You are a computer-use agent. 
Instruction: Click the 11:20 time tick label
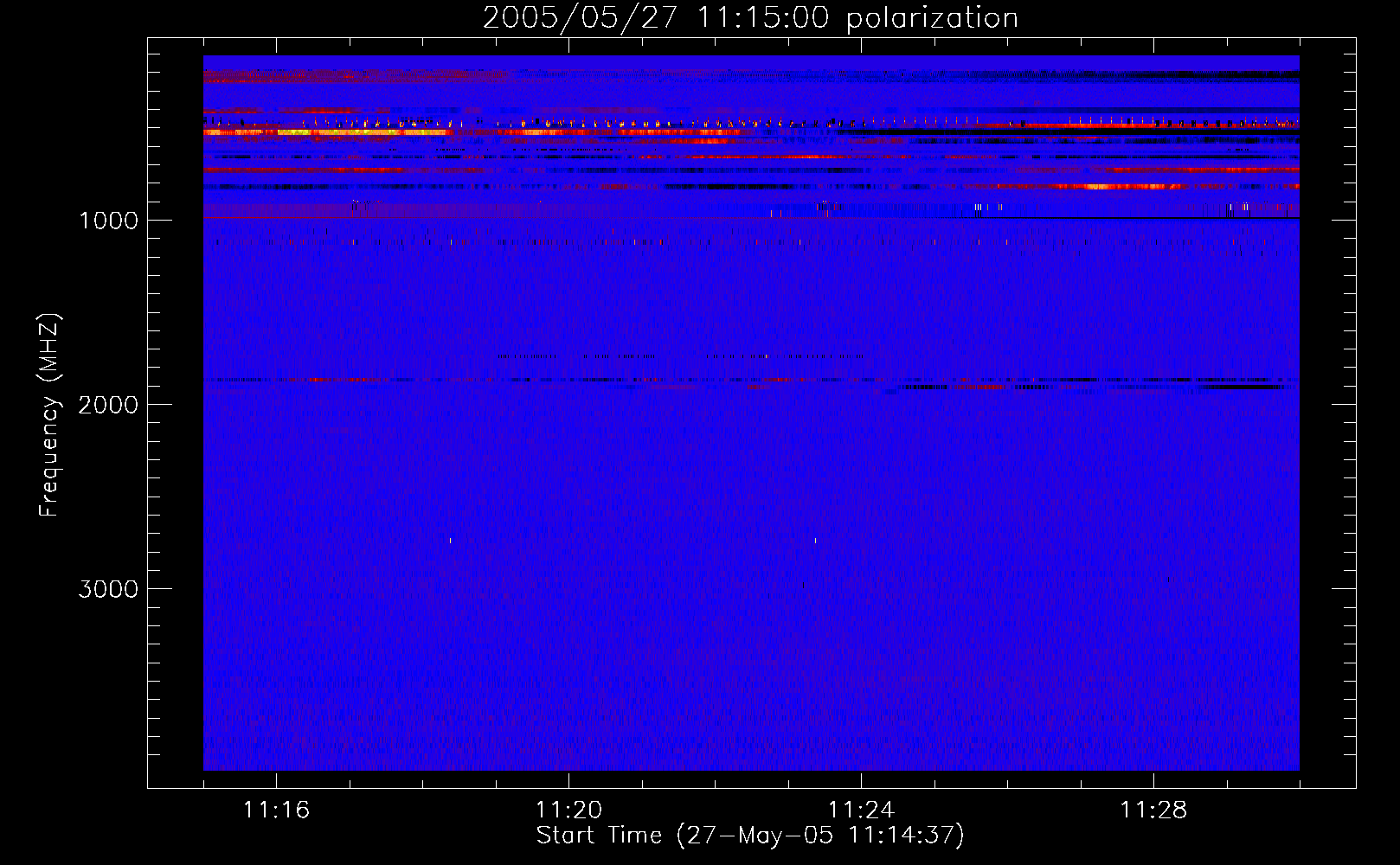(x=569, y=811)
